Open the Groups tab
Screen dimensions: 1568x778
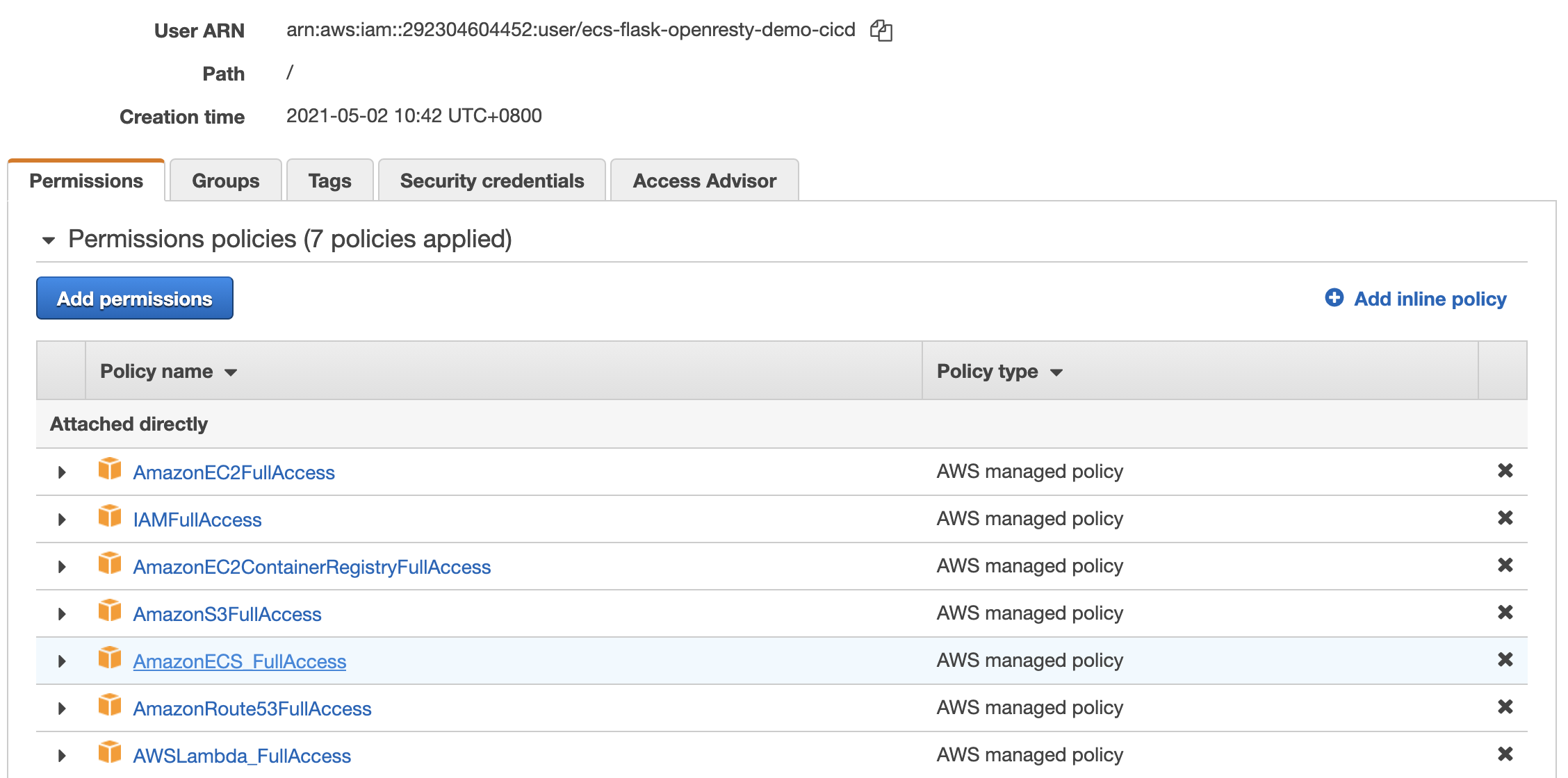[x=225, y=181]
